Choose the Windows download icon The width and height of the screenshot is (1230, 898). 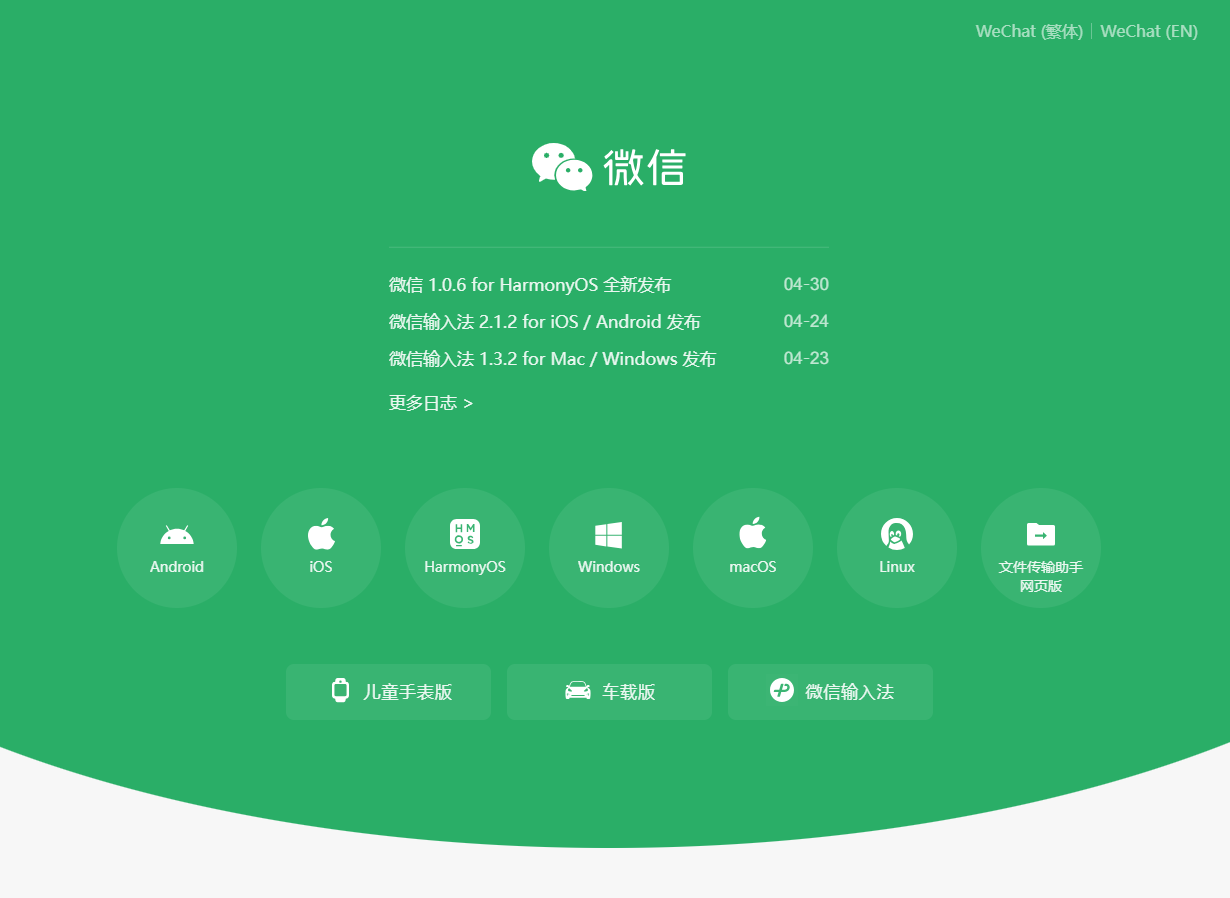tap(609, 548)
